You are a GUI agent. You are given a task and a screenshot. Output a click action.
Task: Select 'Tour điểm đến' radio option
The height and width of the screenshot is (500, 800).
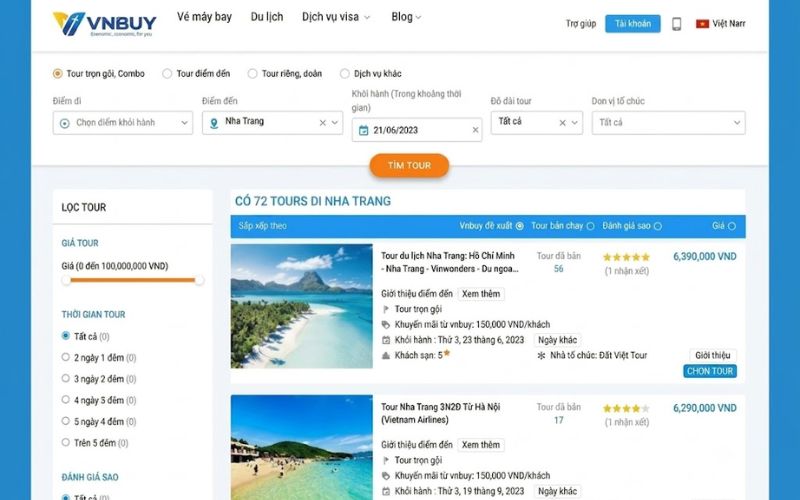pos(167,73)
